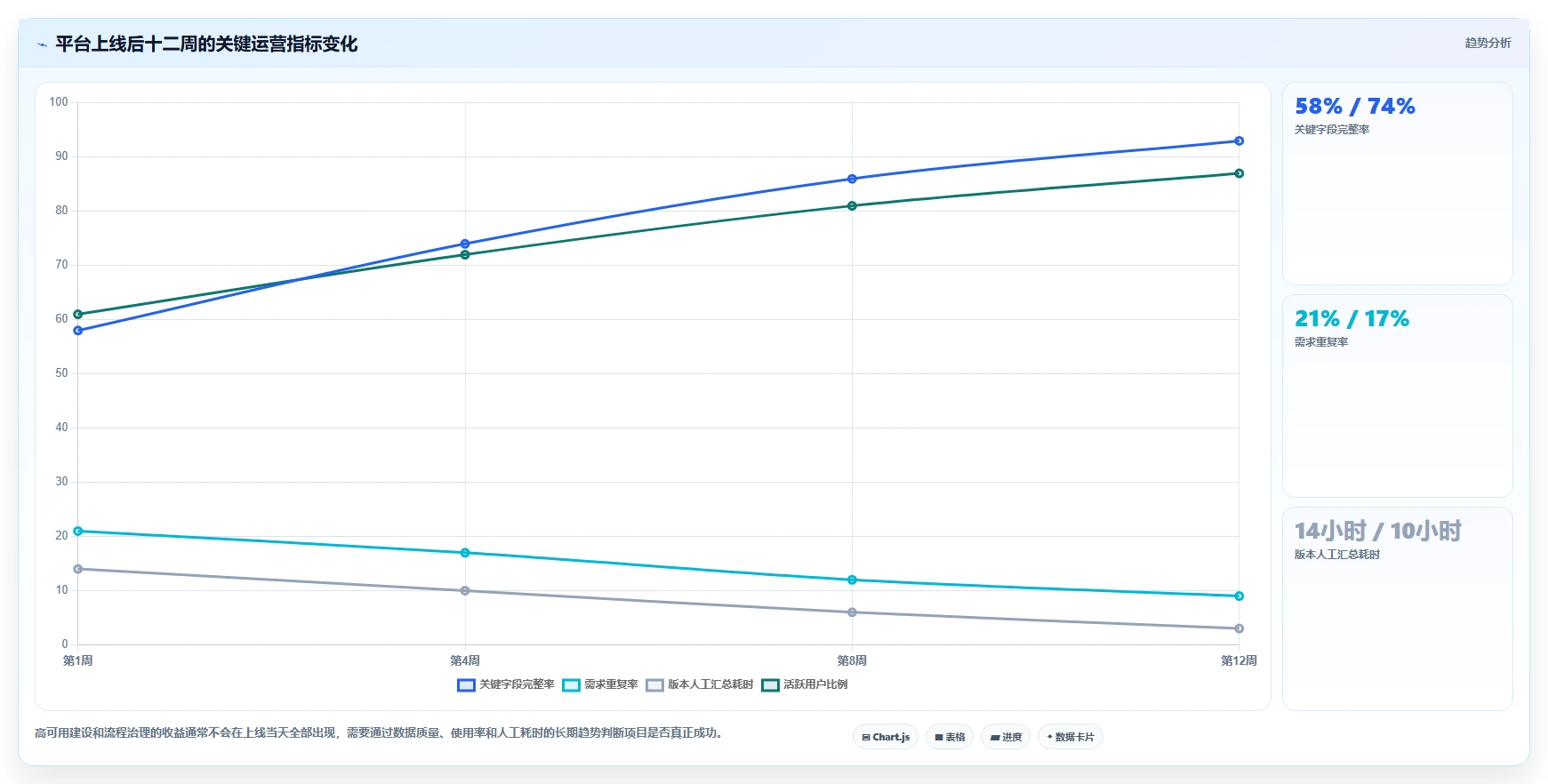This screenshot has height=784, width=1548.
Task: Select the 需求重复率 point at 第12周
Action: tap(1239, 596)
